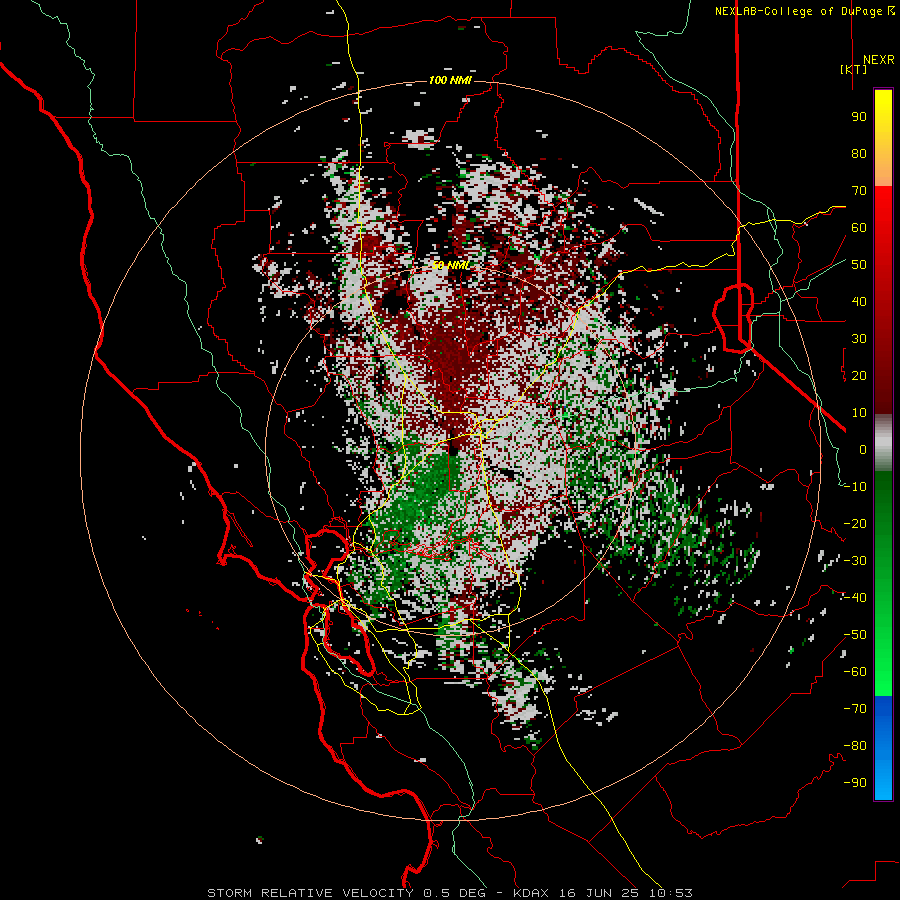This screenshot has width=900, height=900.
Task: Click the gray zero-velocity band of the color bar
Action: (883, 442)
